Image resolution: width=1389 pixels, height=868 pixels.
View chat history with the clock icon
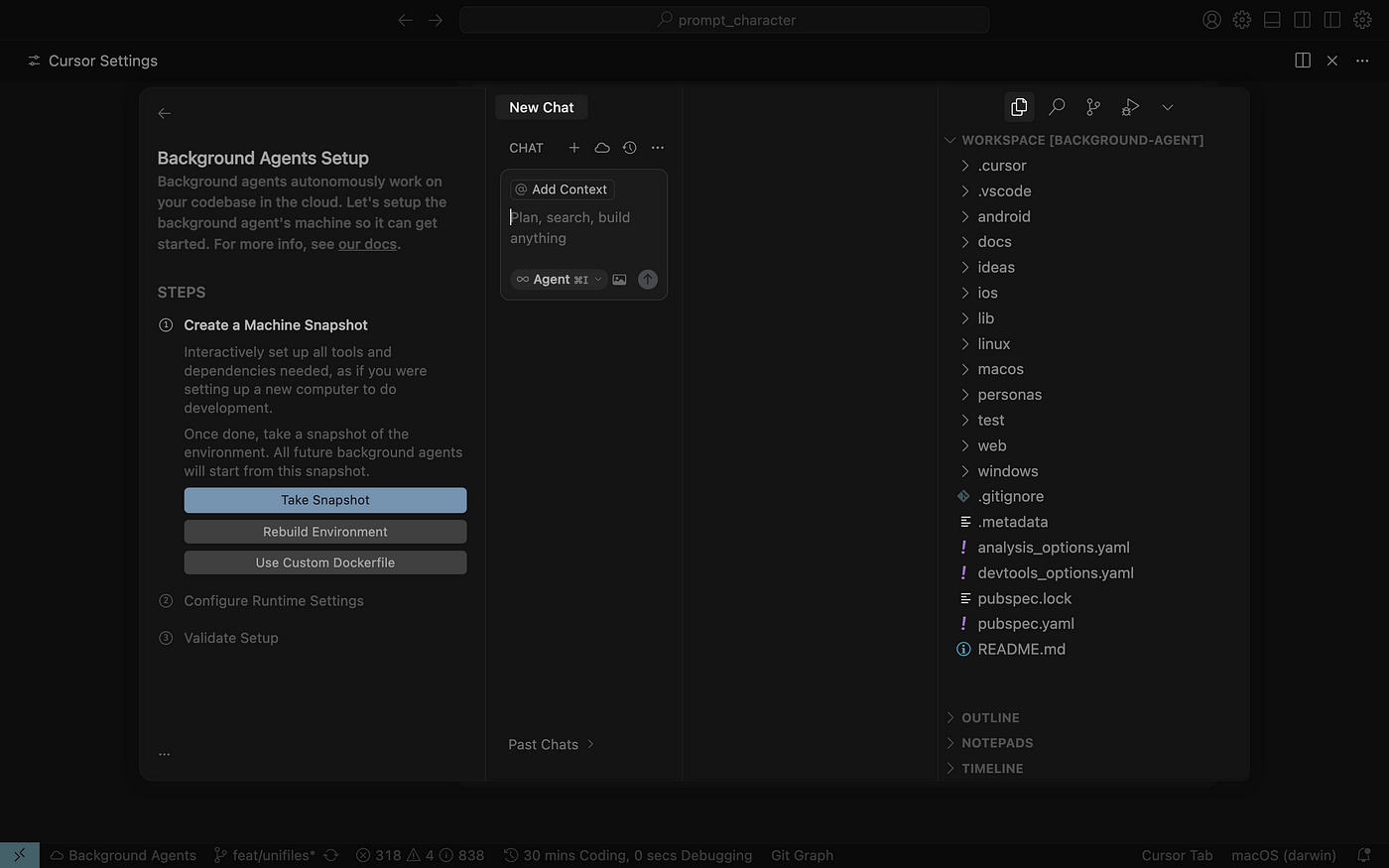click(x=629, y=147)
